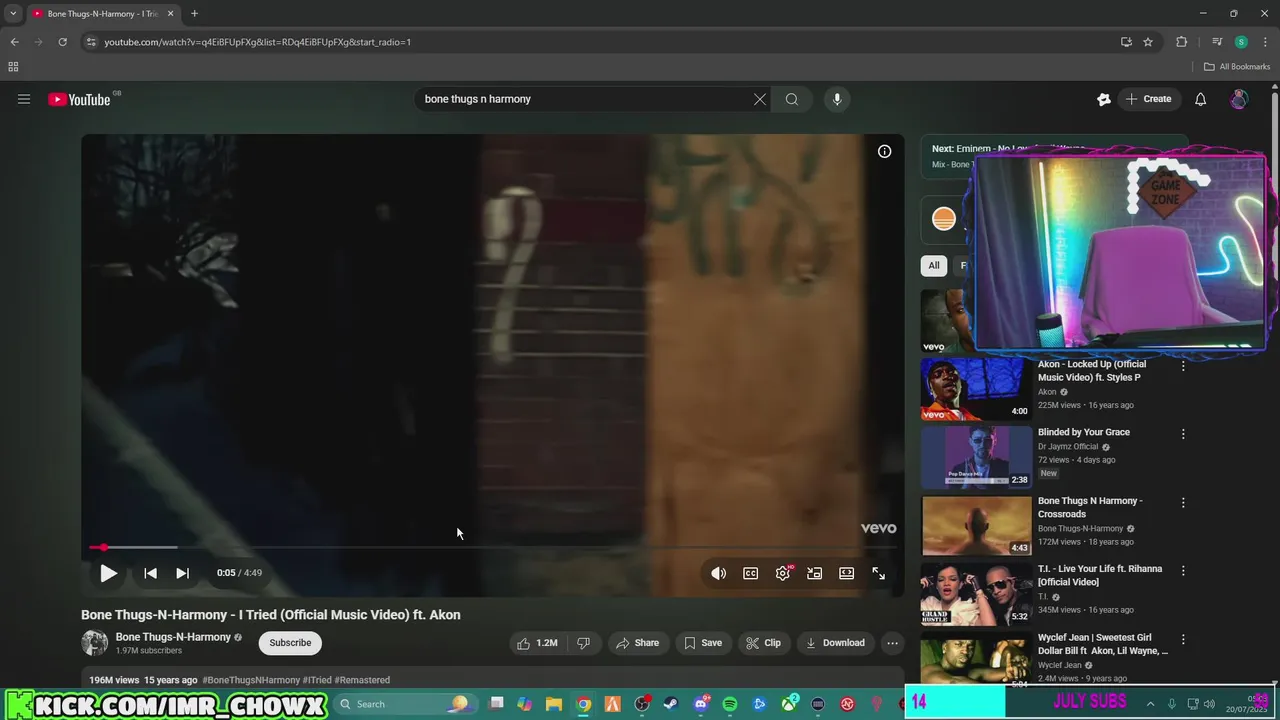Enter full screen mode
The height and width of the screenshot is (720, 1280).
pos(878,573)
